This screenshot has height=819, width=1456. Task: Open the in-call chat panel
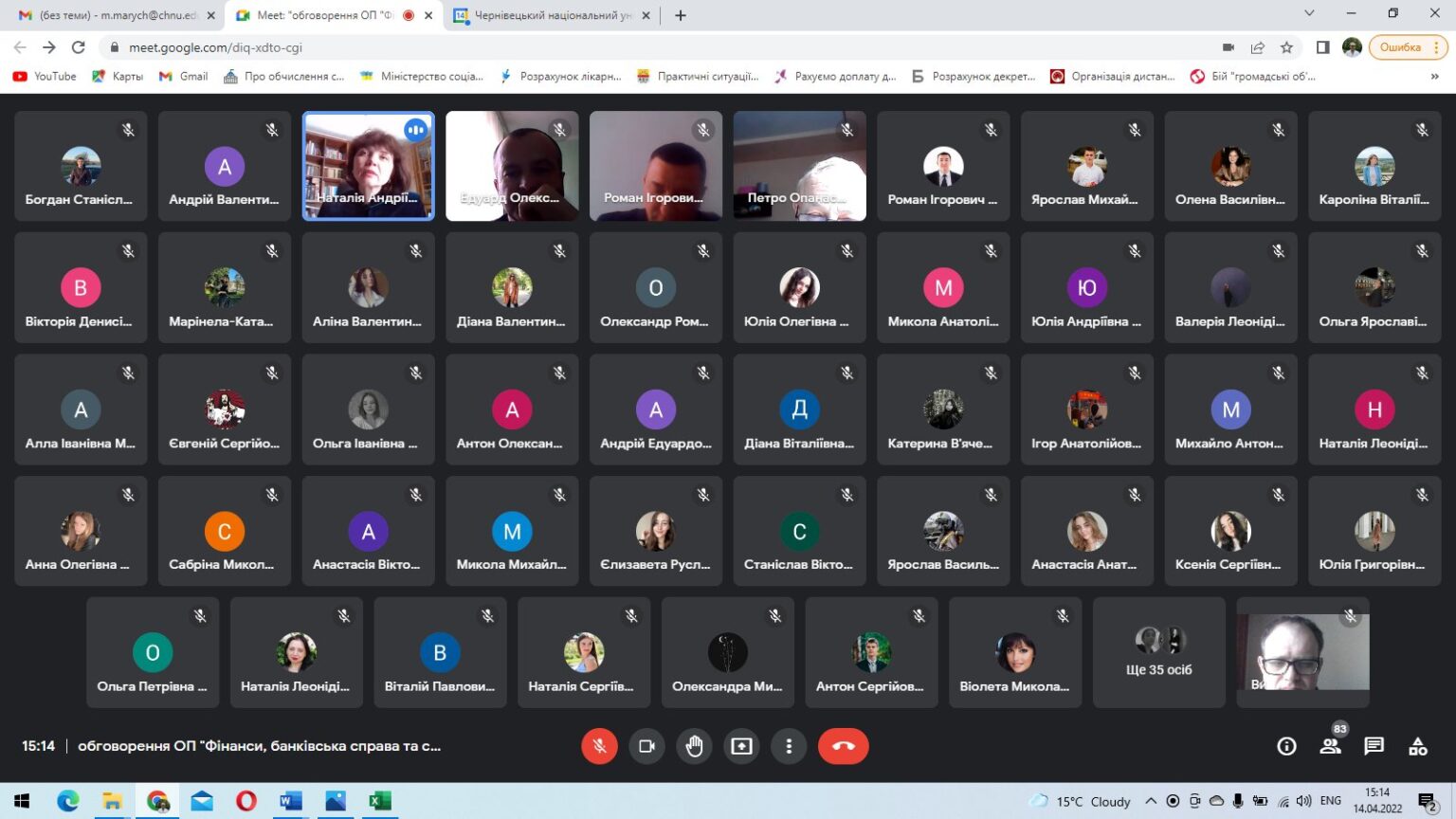[x=1374, y=746]
